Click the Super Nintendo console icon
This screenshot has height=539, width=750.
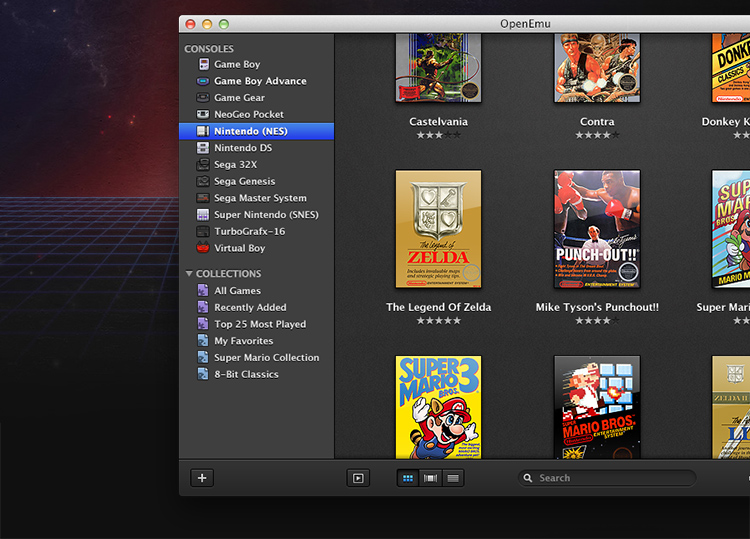click(203, 215)
